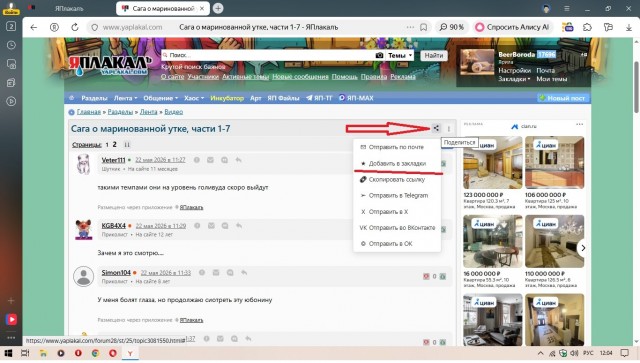The image size is (640, 363).
Task: Open the Task View taskbar icon
Action: pyautogui.click(x=25, y=353)
